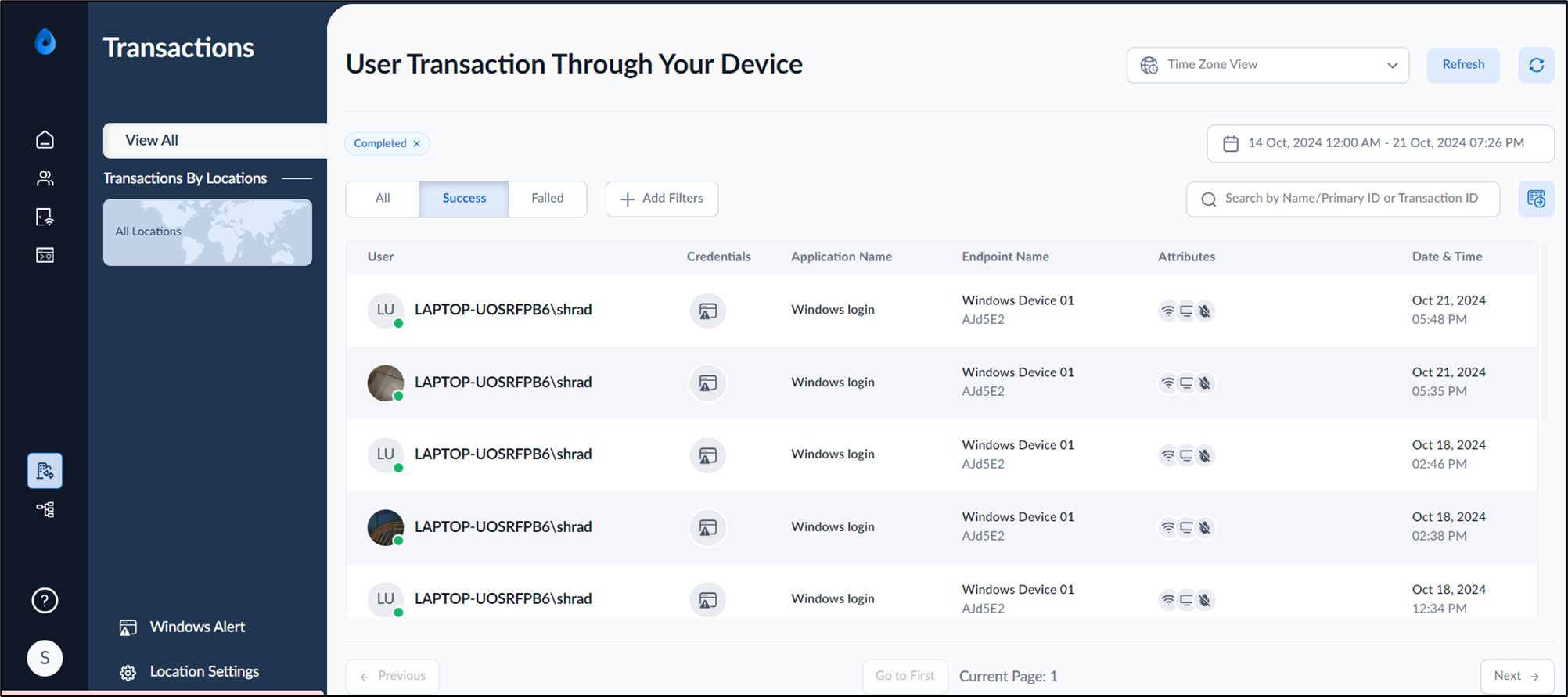Switch to the All tab
Image resolution: width=1568 pixels, height=697 pixels.
click(x=383, y=199)
